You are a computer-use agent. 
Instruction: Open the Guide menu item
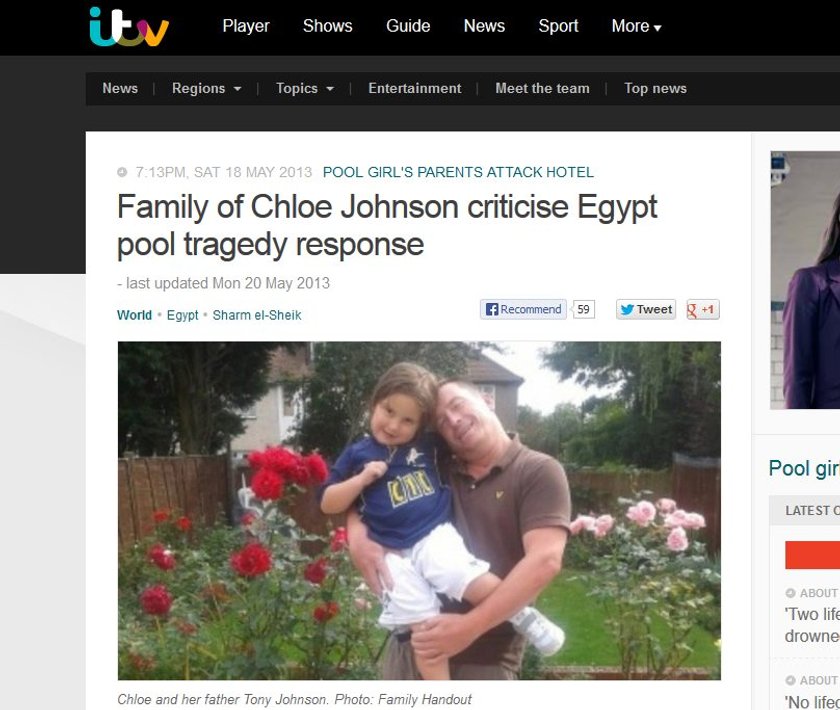point(408,26)
